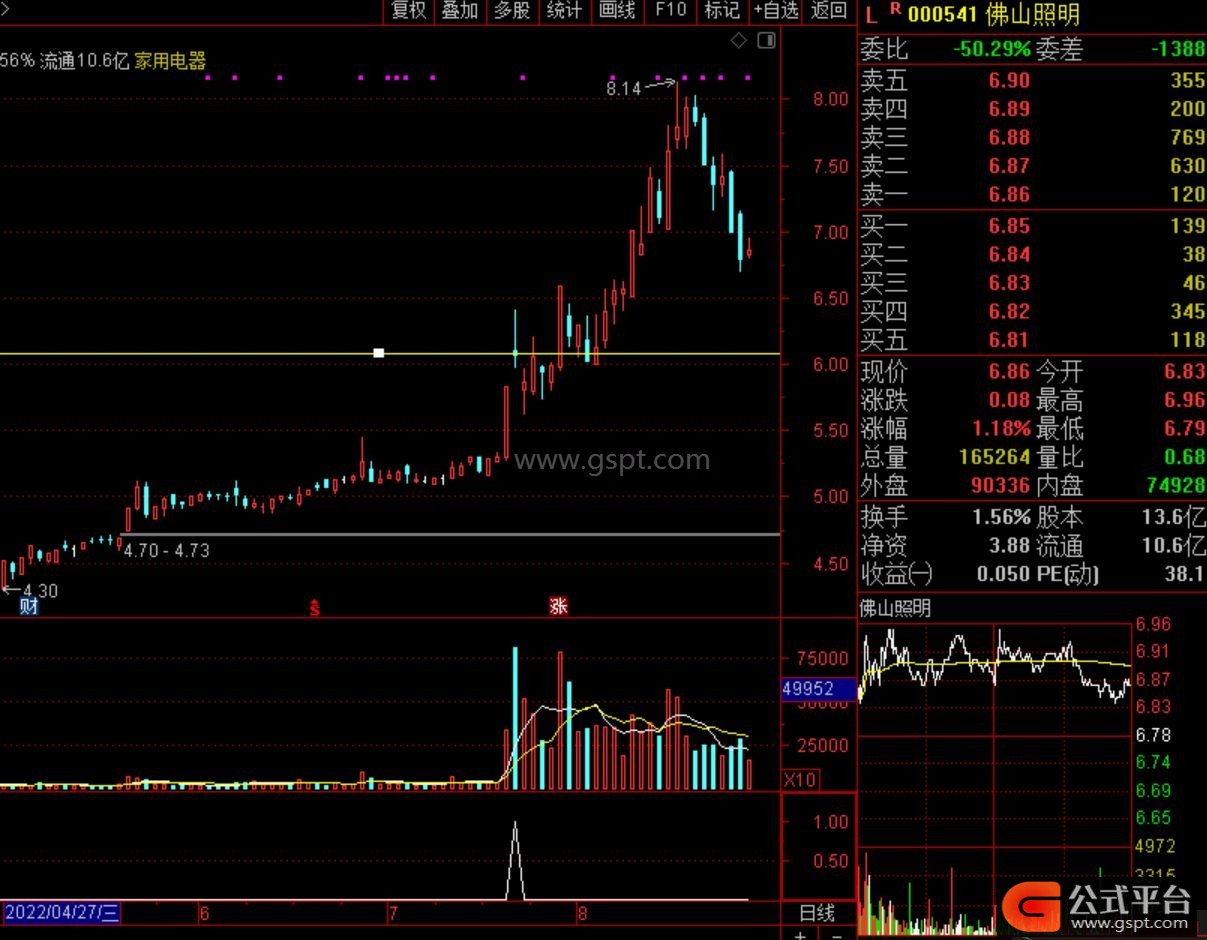1207x940 pixels.
Task: Click the 换手 value 1.56%
Action: pyautogui.click(x=1001, y=517)
